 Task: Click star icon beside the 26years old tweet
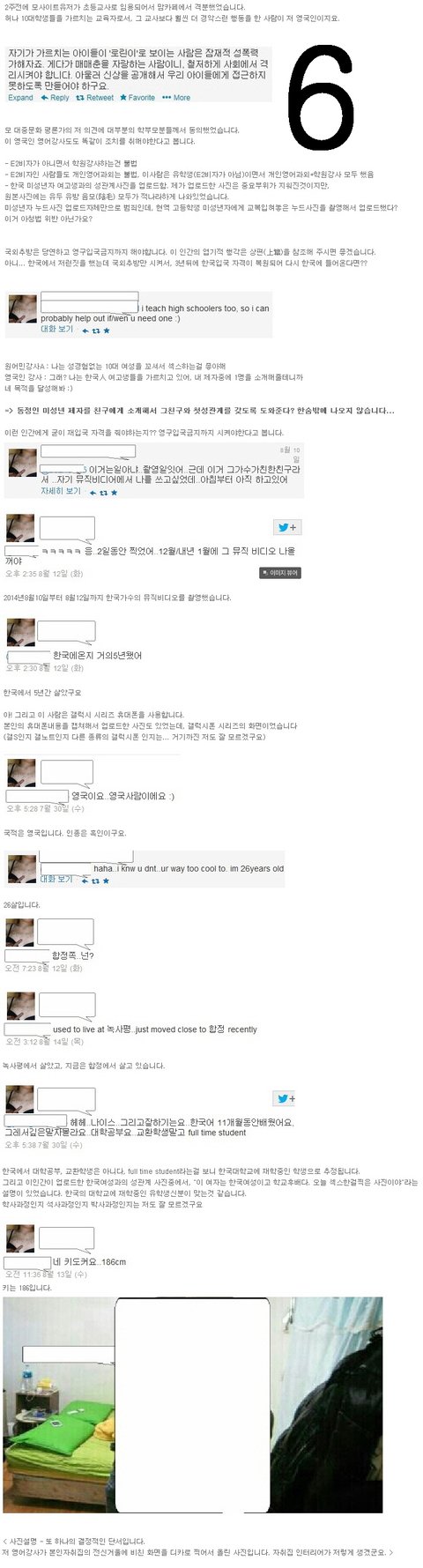click(x=107, y=881)
